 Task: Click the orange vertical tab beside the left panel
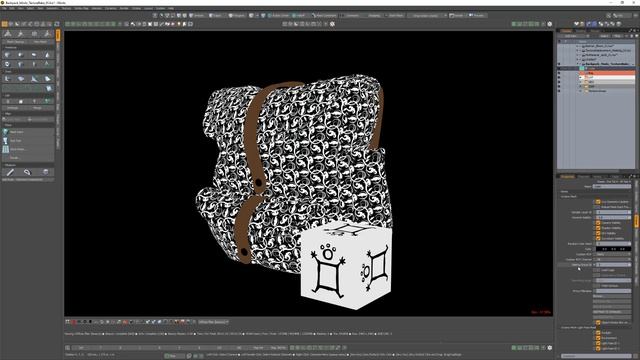(58, 35)
